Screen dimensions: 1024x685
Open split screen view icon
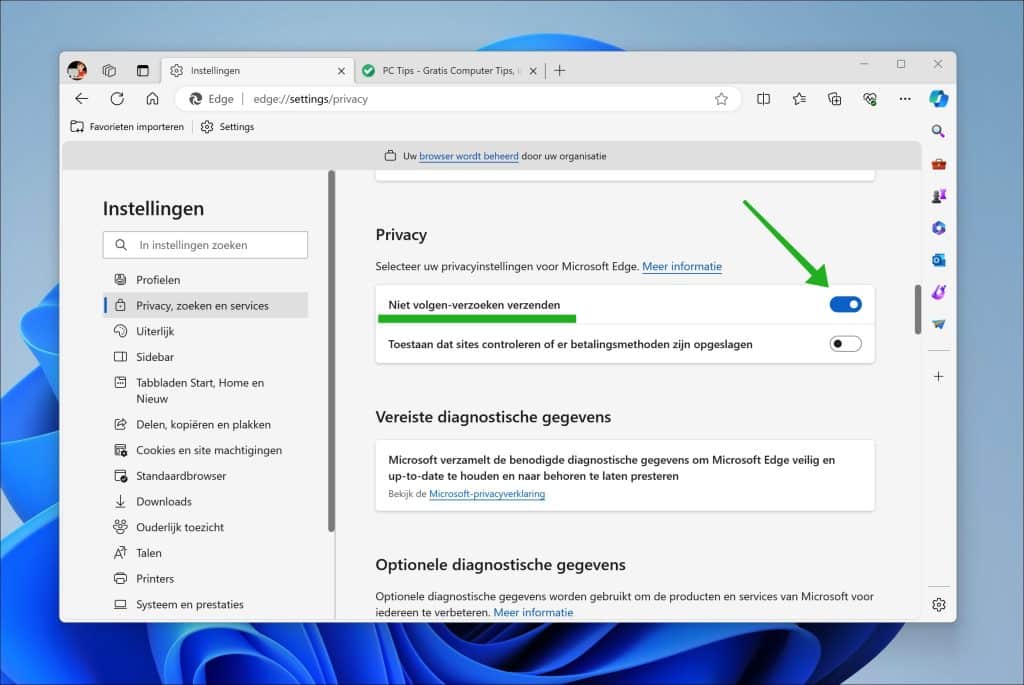(763, 99)
